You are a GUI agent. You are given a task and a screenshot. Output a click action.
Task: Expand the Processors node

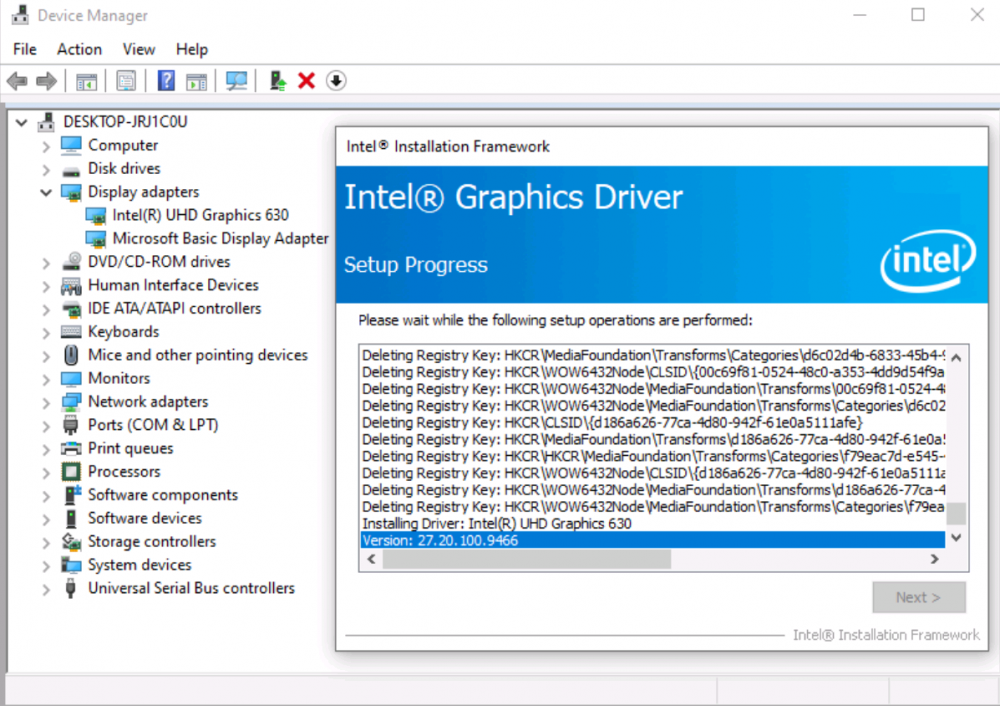click(x=46, y=473)
